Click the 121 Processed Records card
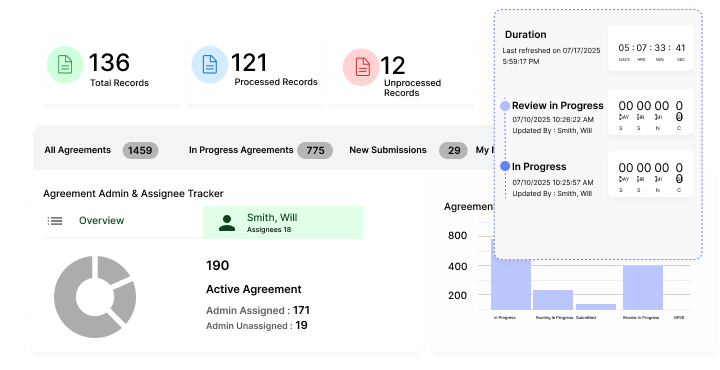720x370 pixels. pos(255,72)
